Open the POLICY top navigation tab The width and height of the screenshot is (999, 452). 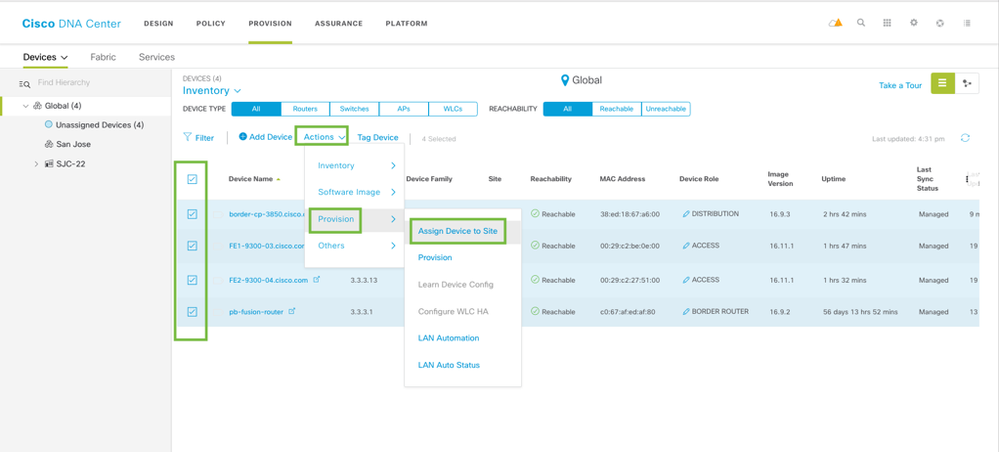click(x=211, y=24)
